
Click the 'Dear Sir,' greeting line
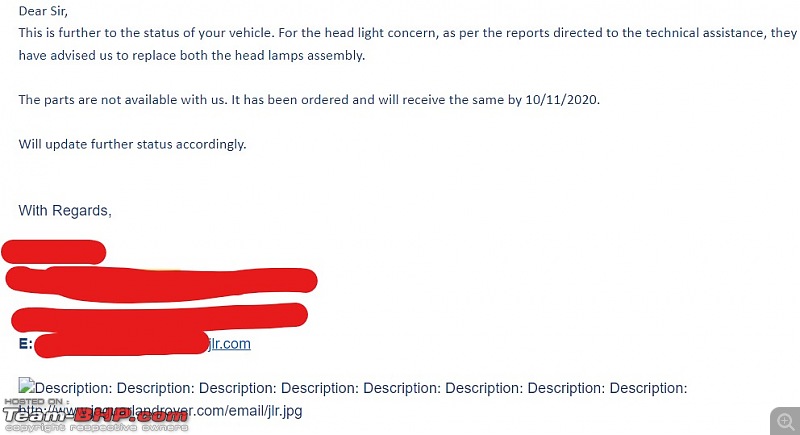point(43,11)
